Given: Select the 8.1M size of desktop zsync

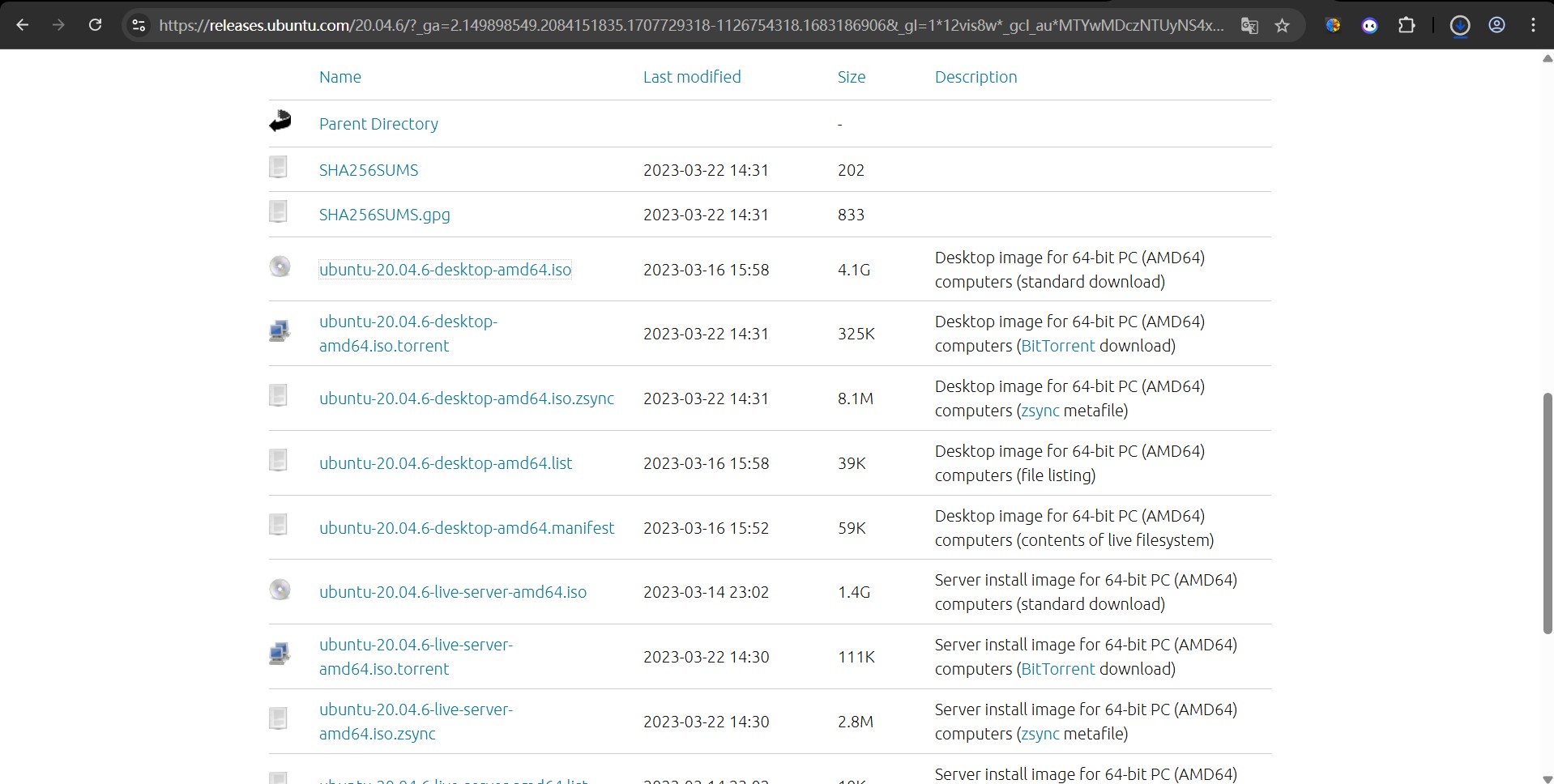Looking at the screenshot, I should coord(856,398).
